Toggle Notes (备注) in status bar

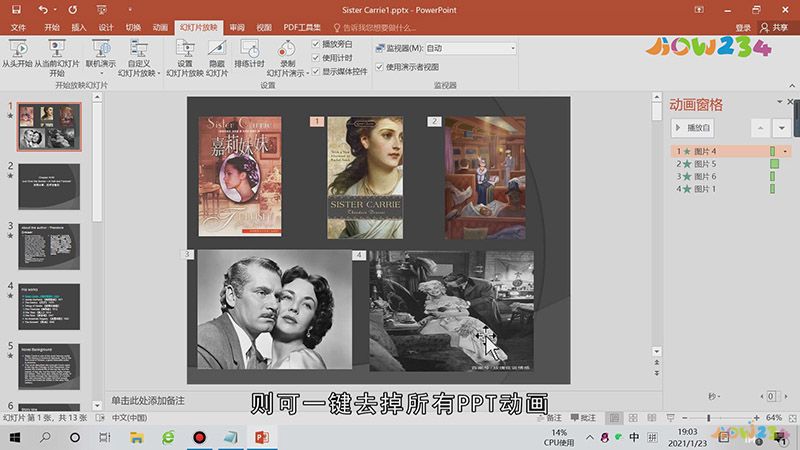pos(549,418)
